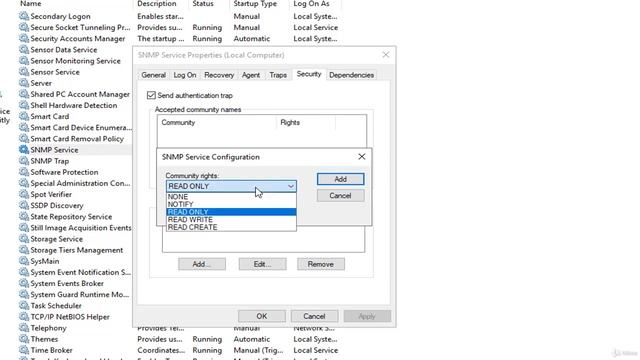Toggle Send authentication trap checkbox
Image resolution: width=640 pixels, height=360 pixels.
point(151,95)
